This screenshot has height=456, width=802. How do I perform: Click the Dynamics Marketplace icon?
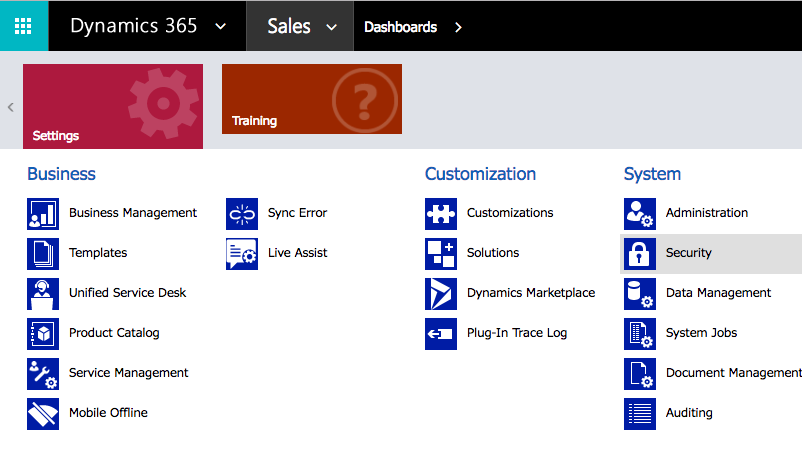tap(441, 294)
